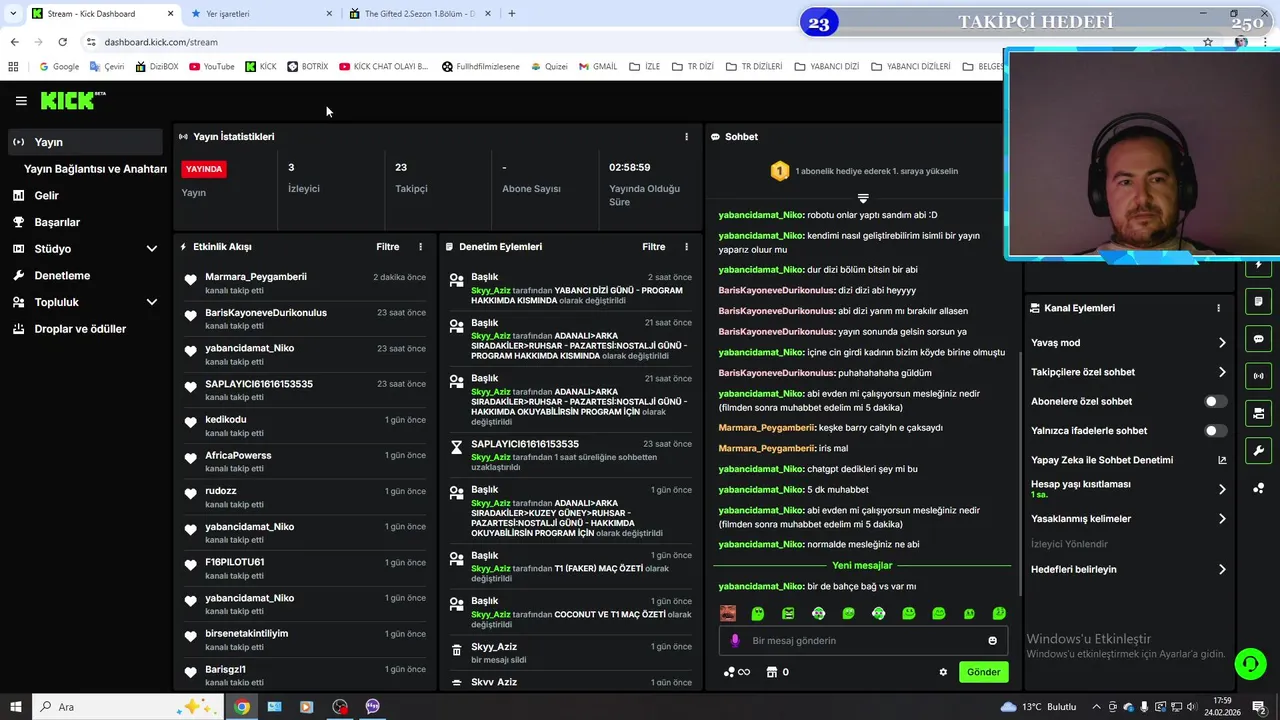The image size is (1280, 720).
Task: Switch to the Yer işaretleri browser tab
Action: (x=262, y=14)
